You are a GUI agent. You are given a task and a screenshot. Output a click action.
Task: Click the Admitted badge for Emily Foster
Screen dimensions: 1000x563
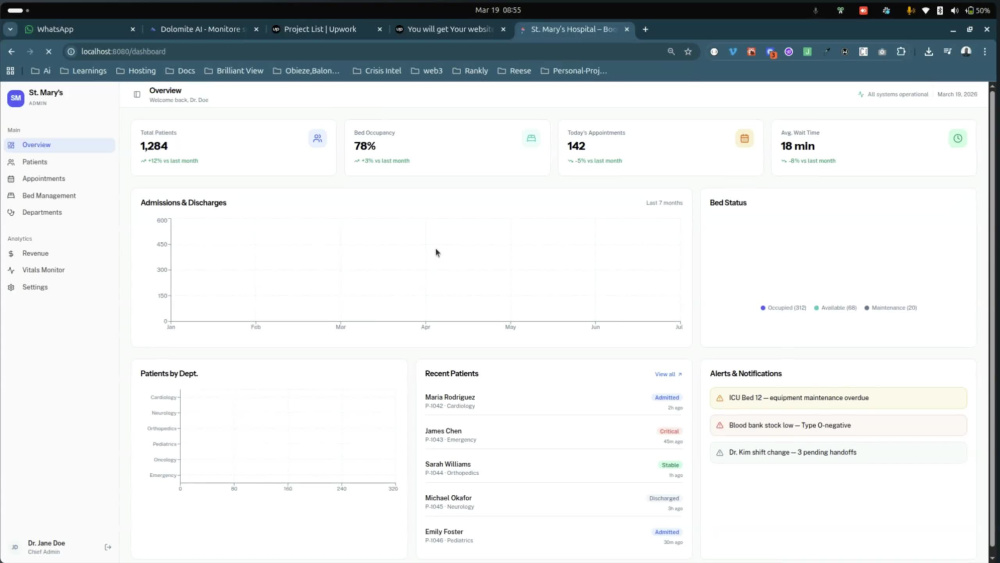coord(666,532)
